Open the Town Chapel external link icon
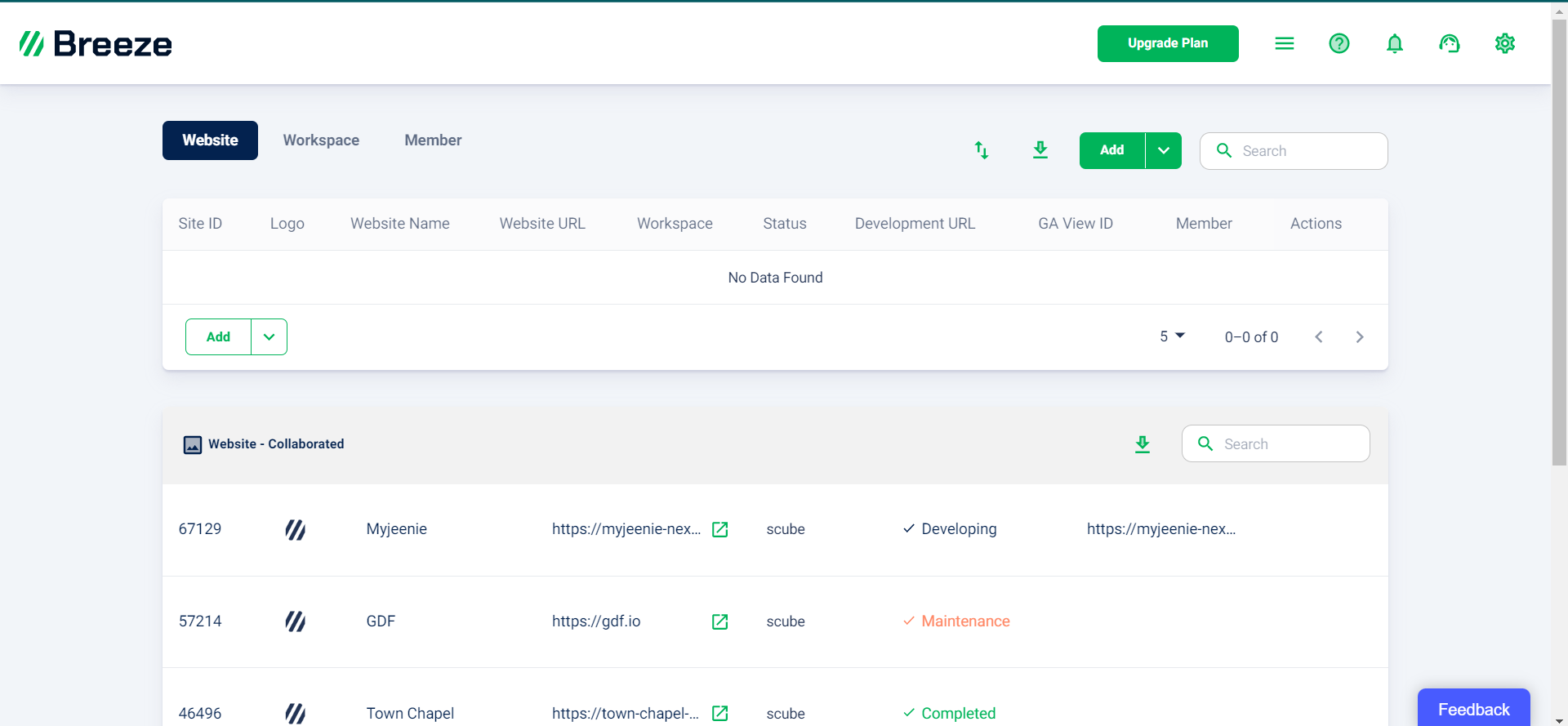Image resolution: width=1568 pixels, height=726 pixels. tap(720, 714)
